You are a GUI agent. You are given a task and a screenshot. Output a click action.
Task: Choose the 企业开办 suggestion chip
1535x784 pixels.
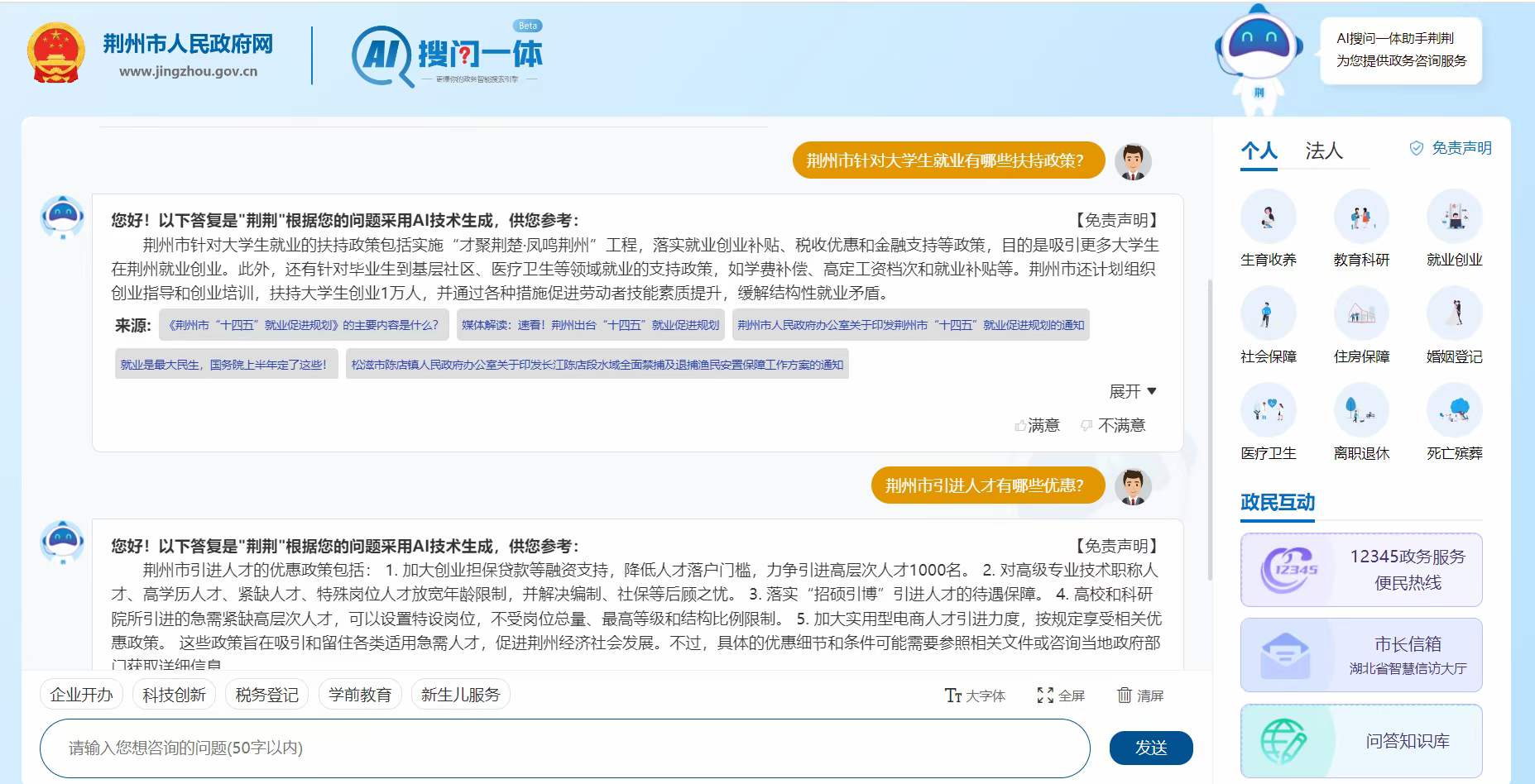tap(81, 695)
